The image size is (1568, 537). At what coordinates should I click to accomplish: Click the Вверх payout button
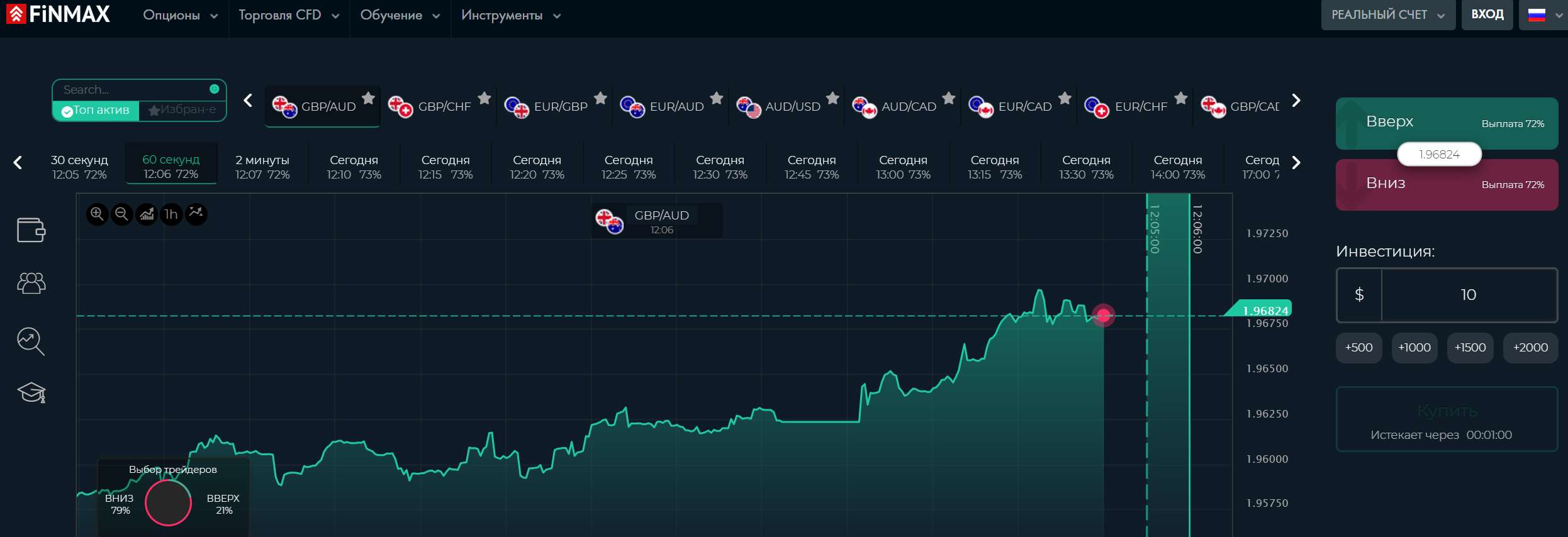click(x=1447, y=123)
